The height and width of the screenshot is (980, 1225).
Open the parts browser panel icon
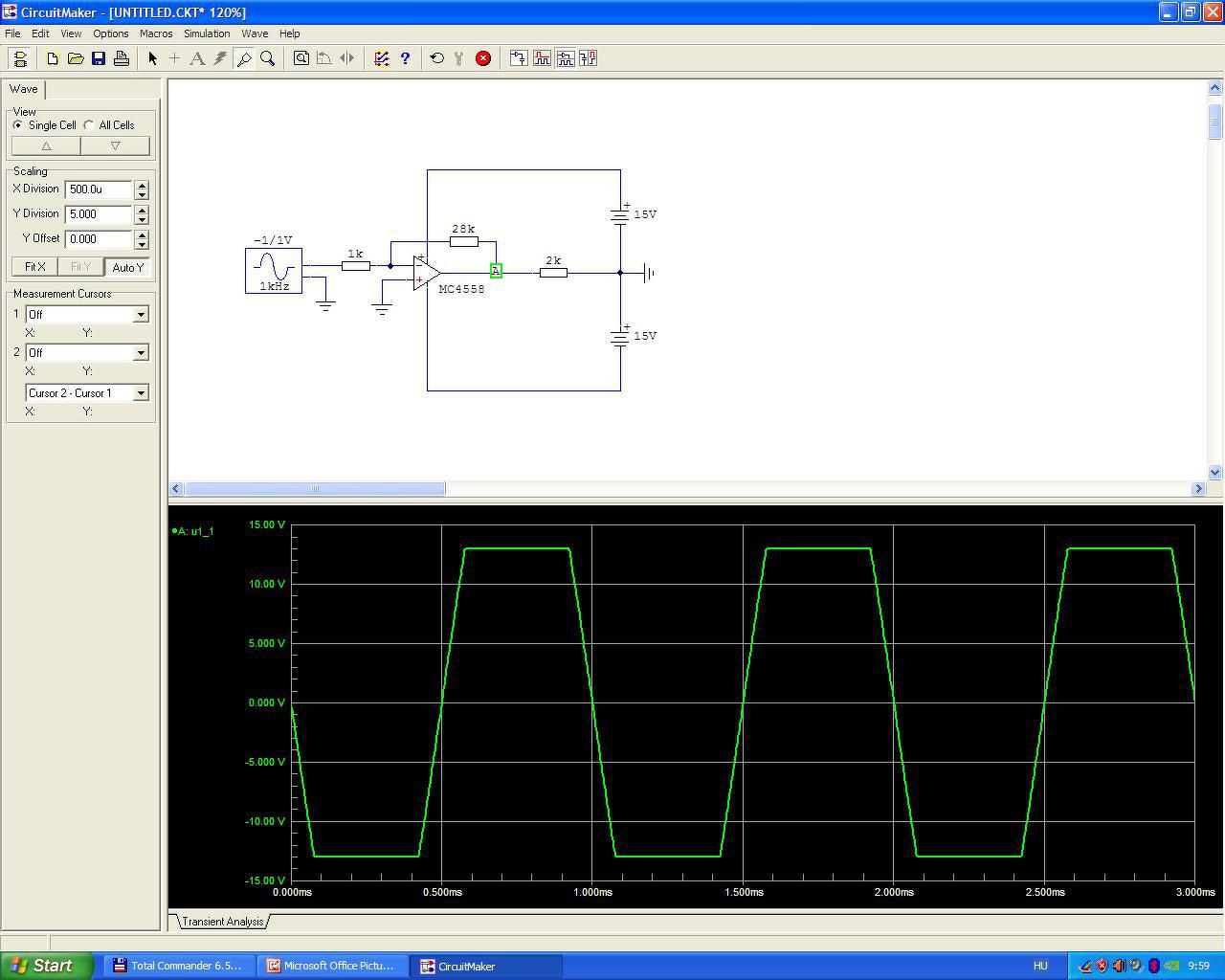click(20, 58)
